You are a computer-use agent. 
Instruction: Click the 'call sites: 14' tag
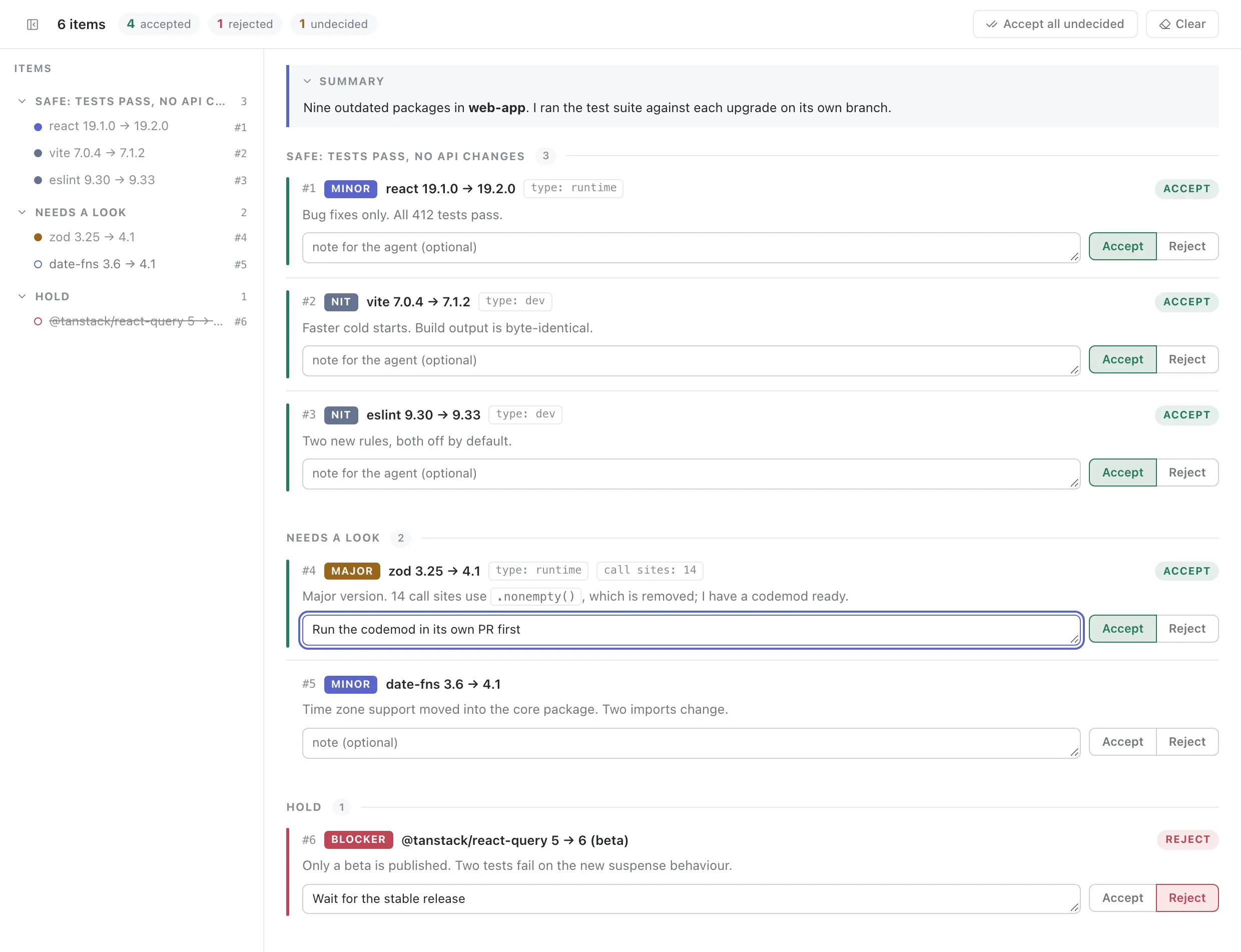650,570
